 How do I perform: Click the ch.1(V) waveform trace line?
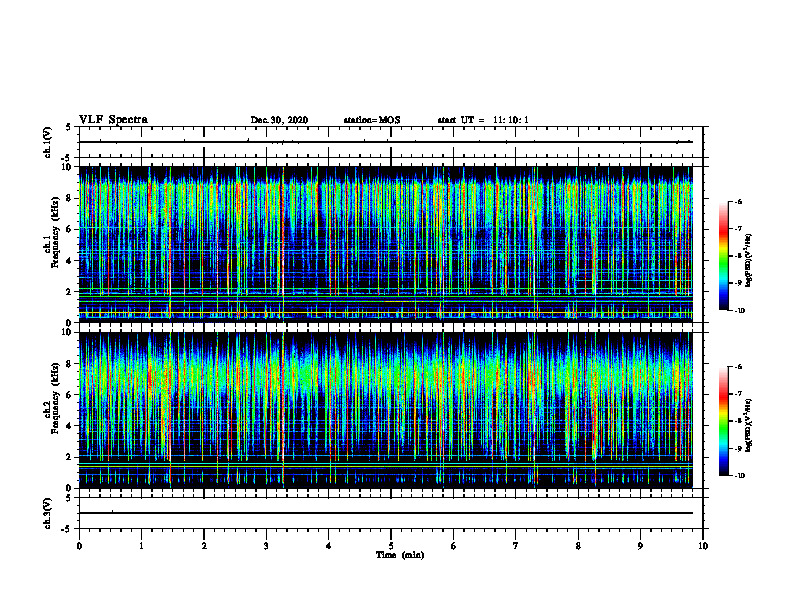pyautogui.click(x=386, y=142)
